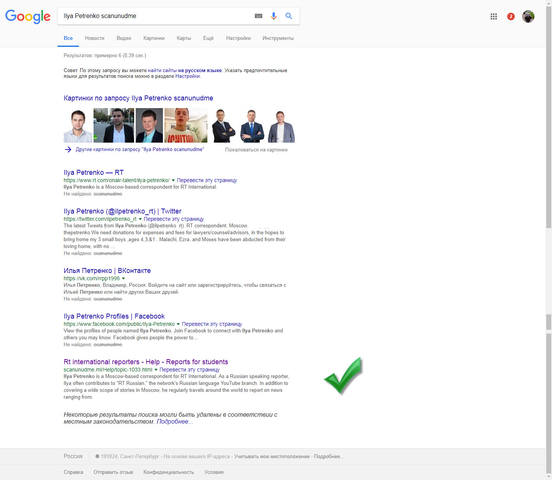Open the fifth thumbnail, man with arms crossed in dark suit
Viewport: 552px width, 480px height.
pos(223,125)
